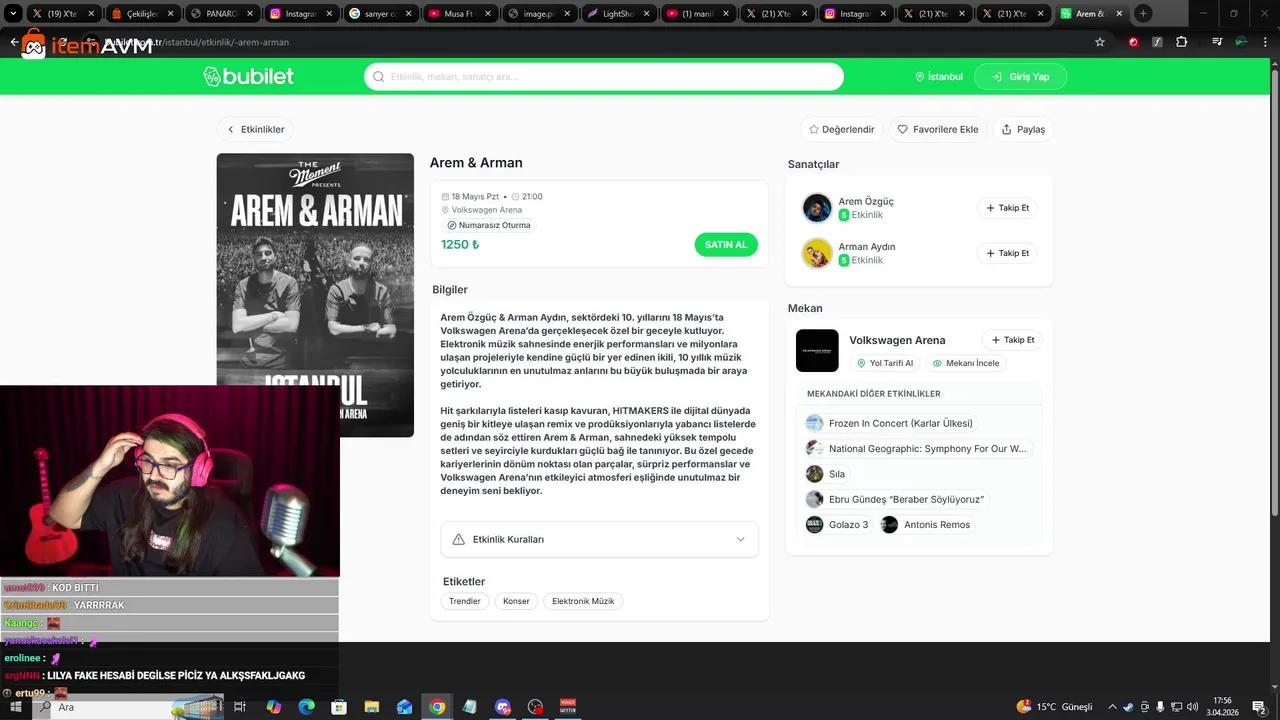Open Arem Özgüç's avatar
Viewport: 1280px width, 720px height.
click(817, 208)
